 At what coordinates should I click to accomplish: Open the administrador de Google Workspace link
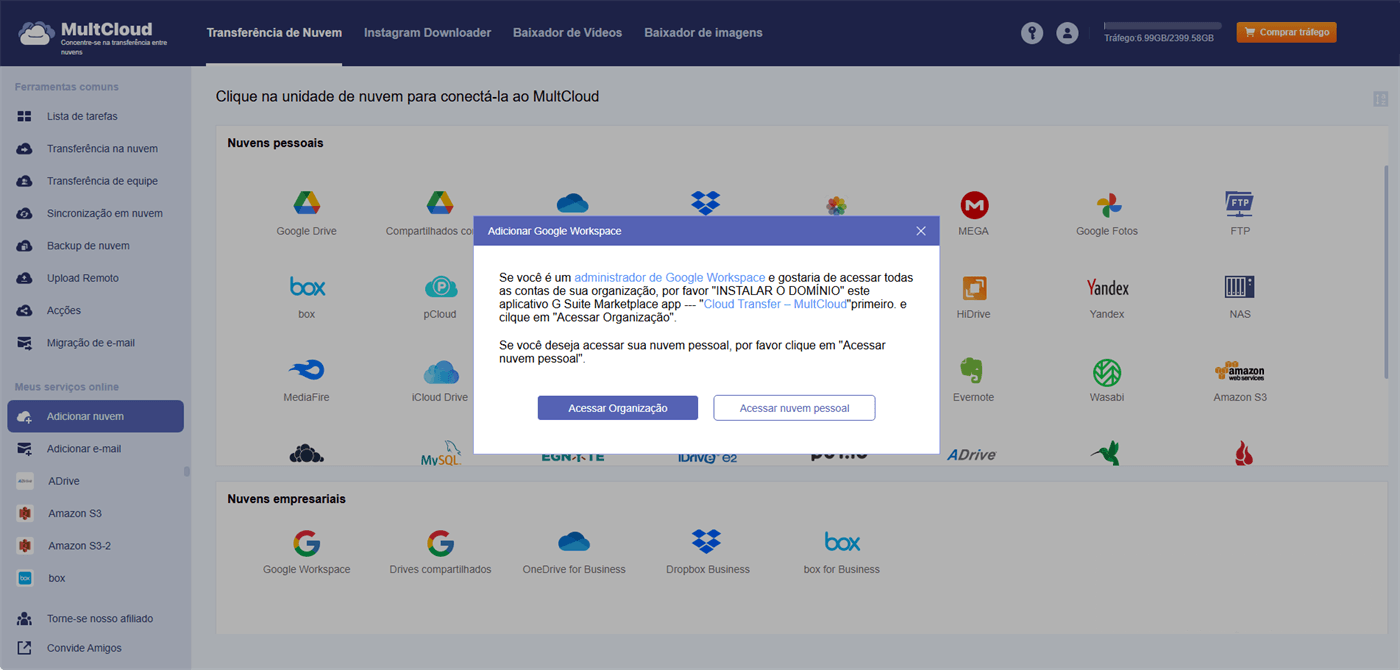point(670,277)
